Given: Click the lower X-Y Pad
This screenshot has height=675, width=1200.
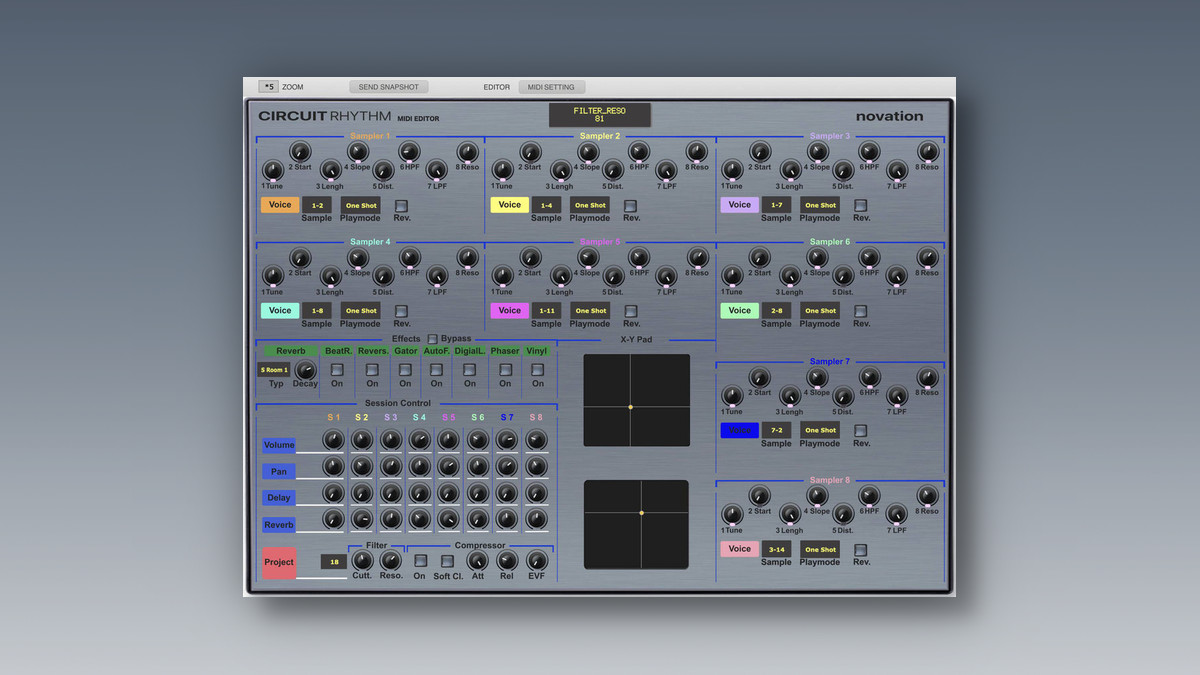Looking at the screenshot, I should coord(637,524).
